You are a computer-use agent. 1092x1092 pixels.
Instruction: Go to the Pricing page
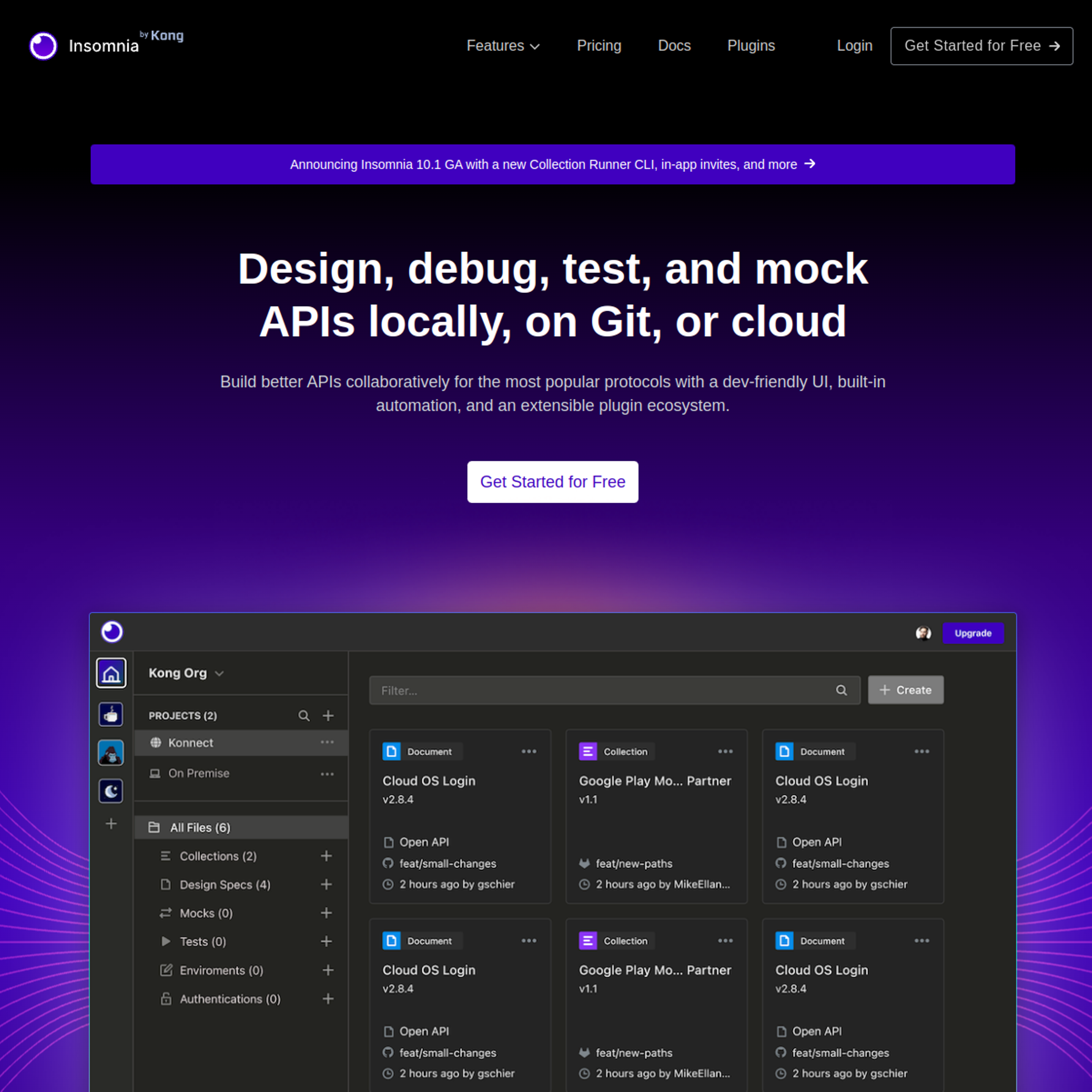pyautogui.click(x=599, y=46)
